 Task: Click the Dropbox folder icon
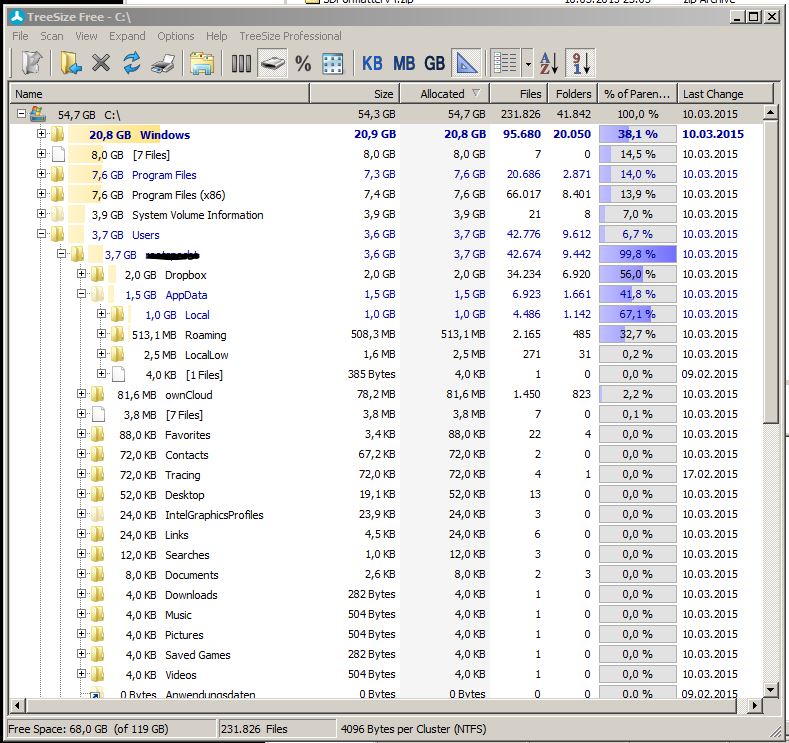click(97, 275)
